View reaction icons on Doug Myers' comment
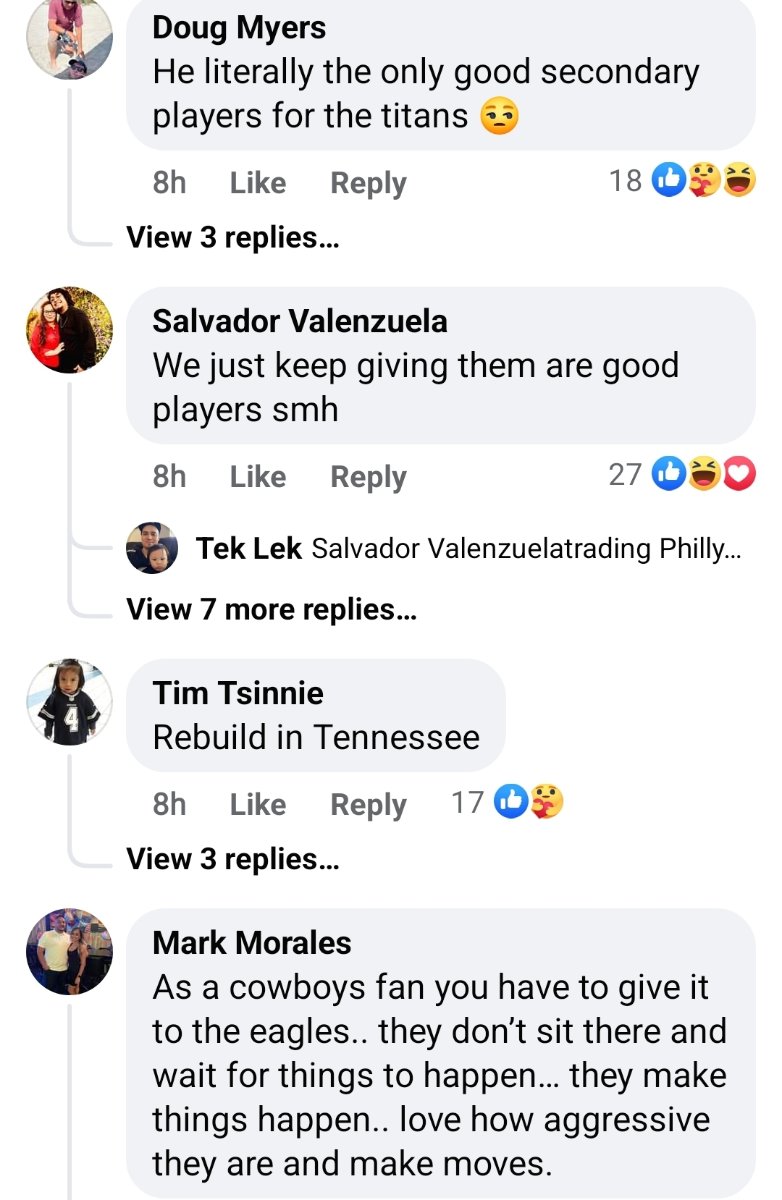Viewport: 782px width, 1200px height. (x=704, y=180)
